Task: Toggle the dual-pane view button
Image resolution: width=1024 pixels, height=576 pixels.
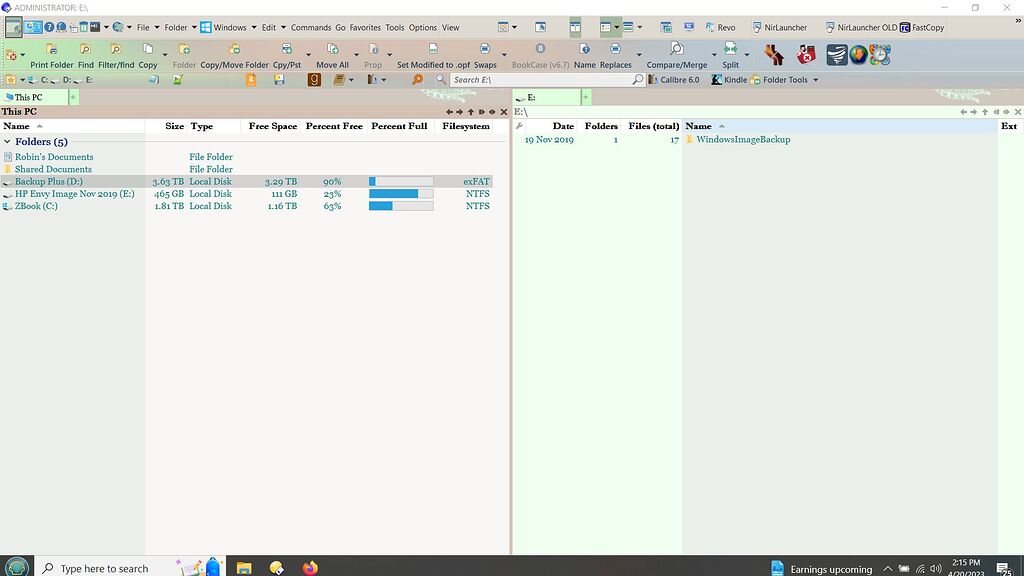Action: pos(575,27)
